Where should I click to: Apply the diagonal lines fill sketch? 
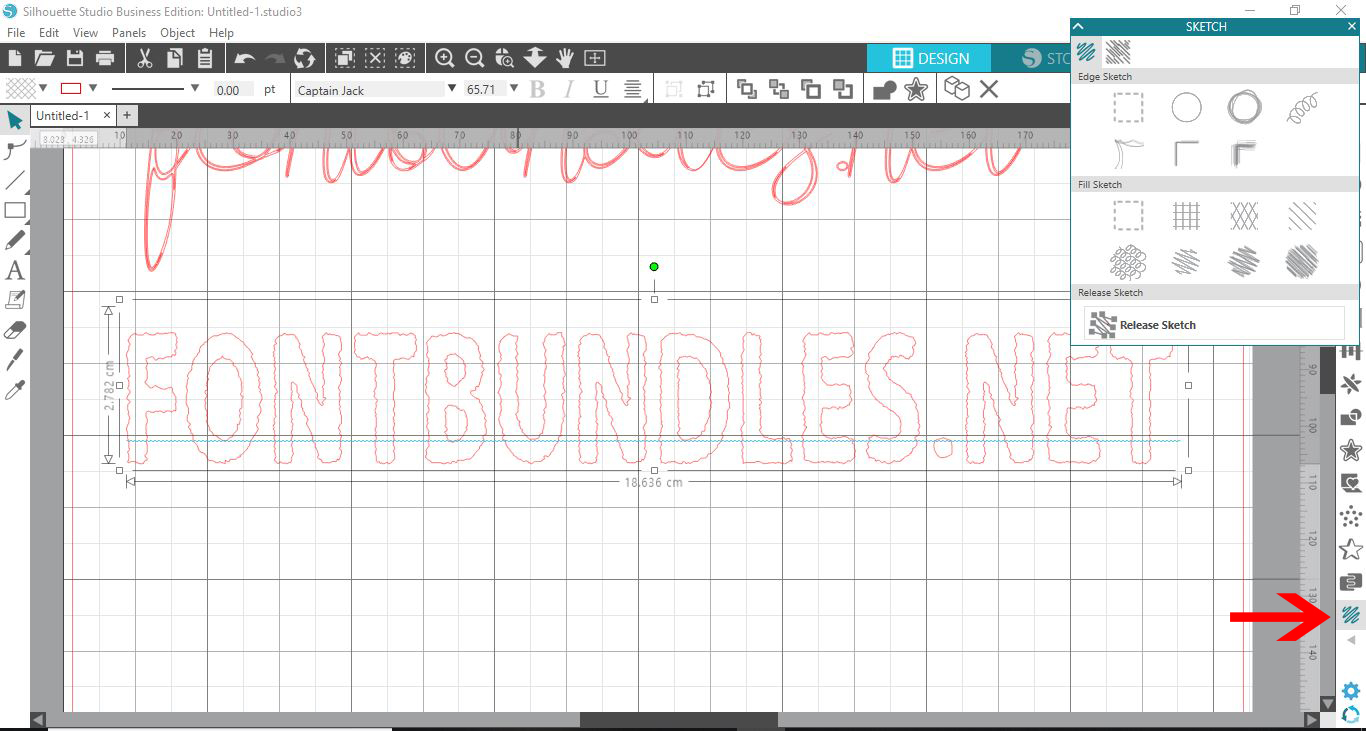point(1302,215)
